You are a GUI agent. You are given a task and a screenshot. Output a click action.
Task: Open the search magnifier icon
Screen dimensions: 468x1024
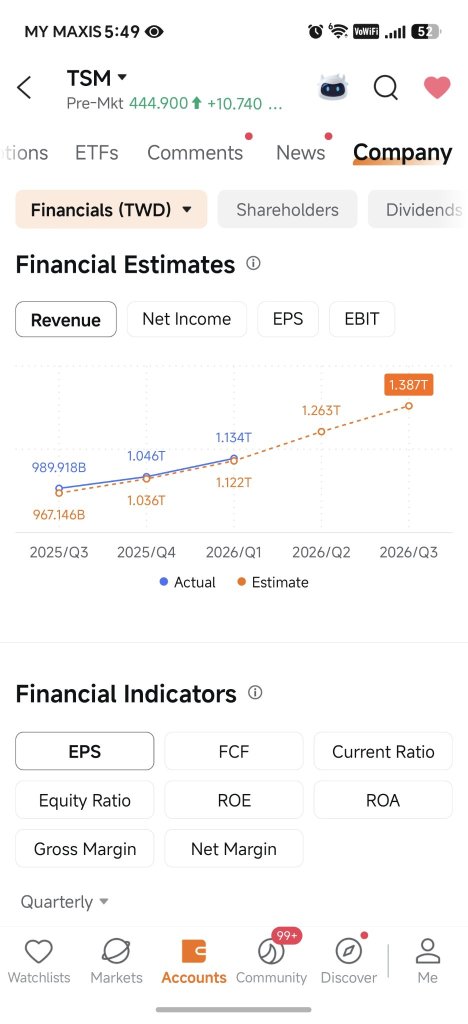386,88
